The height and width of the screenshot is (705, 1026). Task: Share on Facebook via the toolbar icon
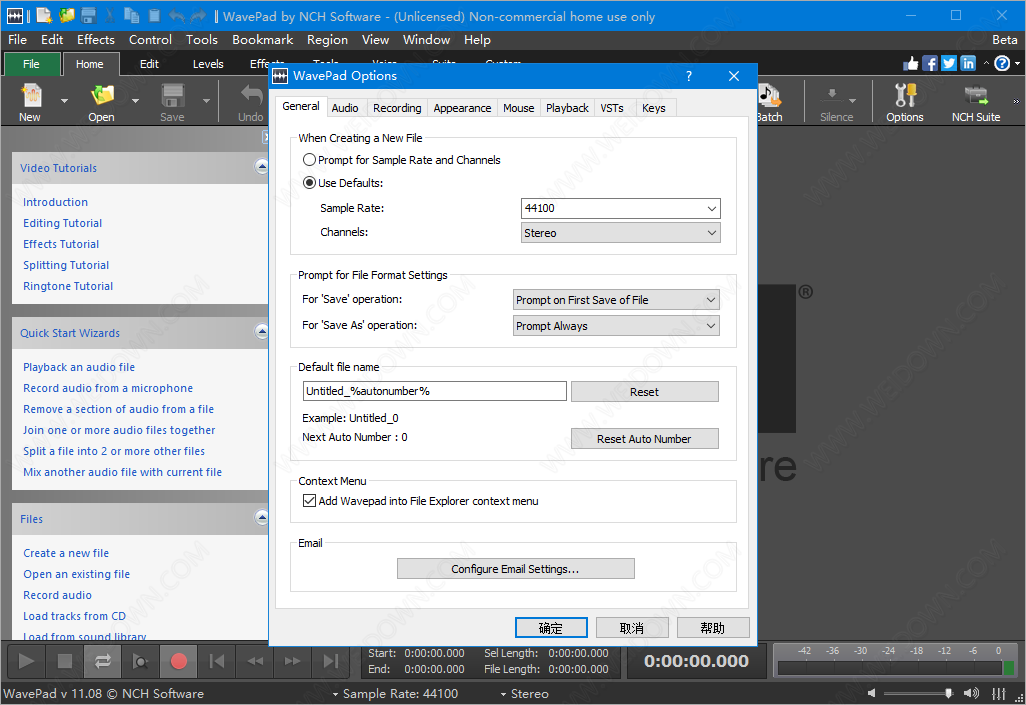(930, 63)
